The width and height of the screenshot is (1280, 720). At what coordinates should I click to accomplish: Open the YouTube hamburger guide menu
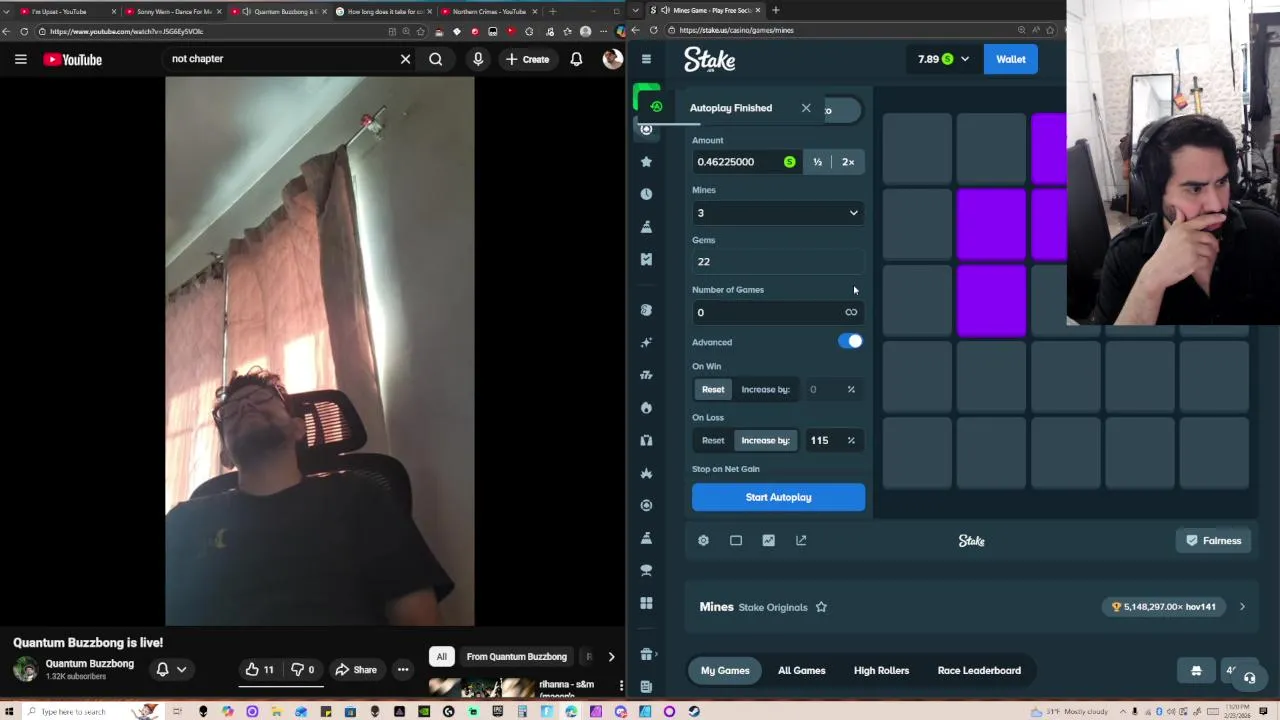pos(20,59)
